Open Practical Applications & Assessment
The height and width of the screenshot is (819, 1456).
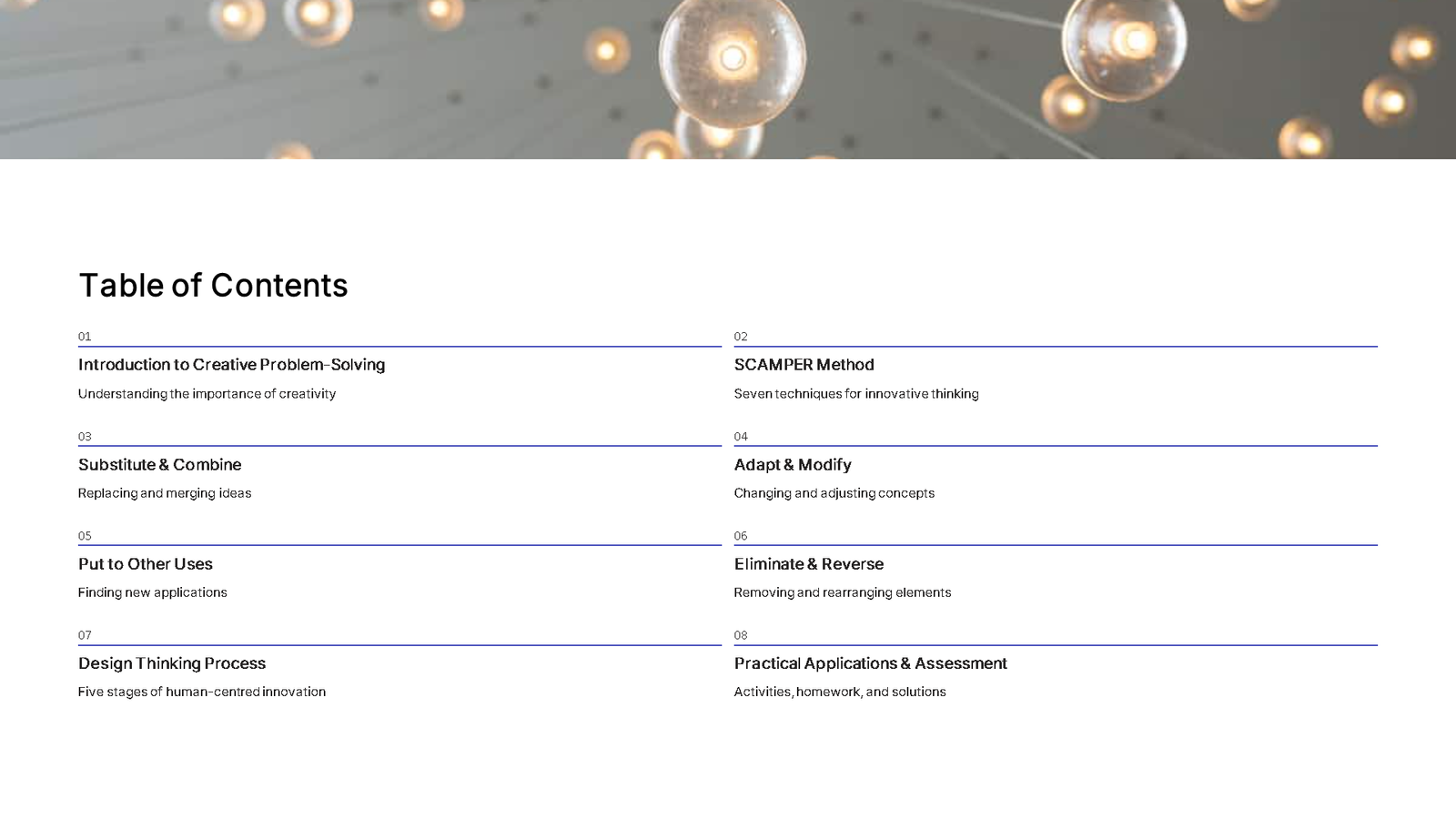871,662
